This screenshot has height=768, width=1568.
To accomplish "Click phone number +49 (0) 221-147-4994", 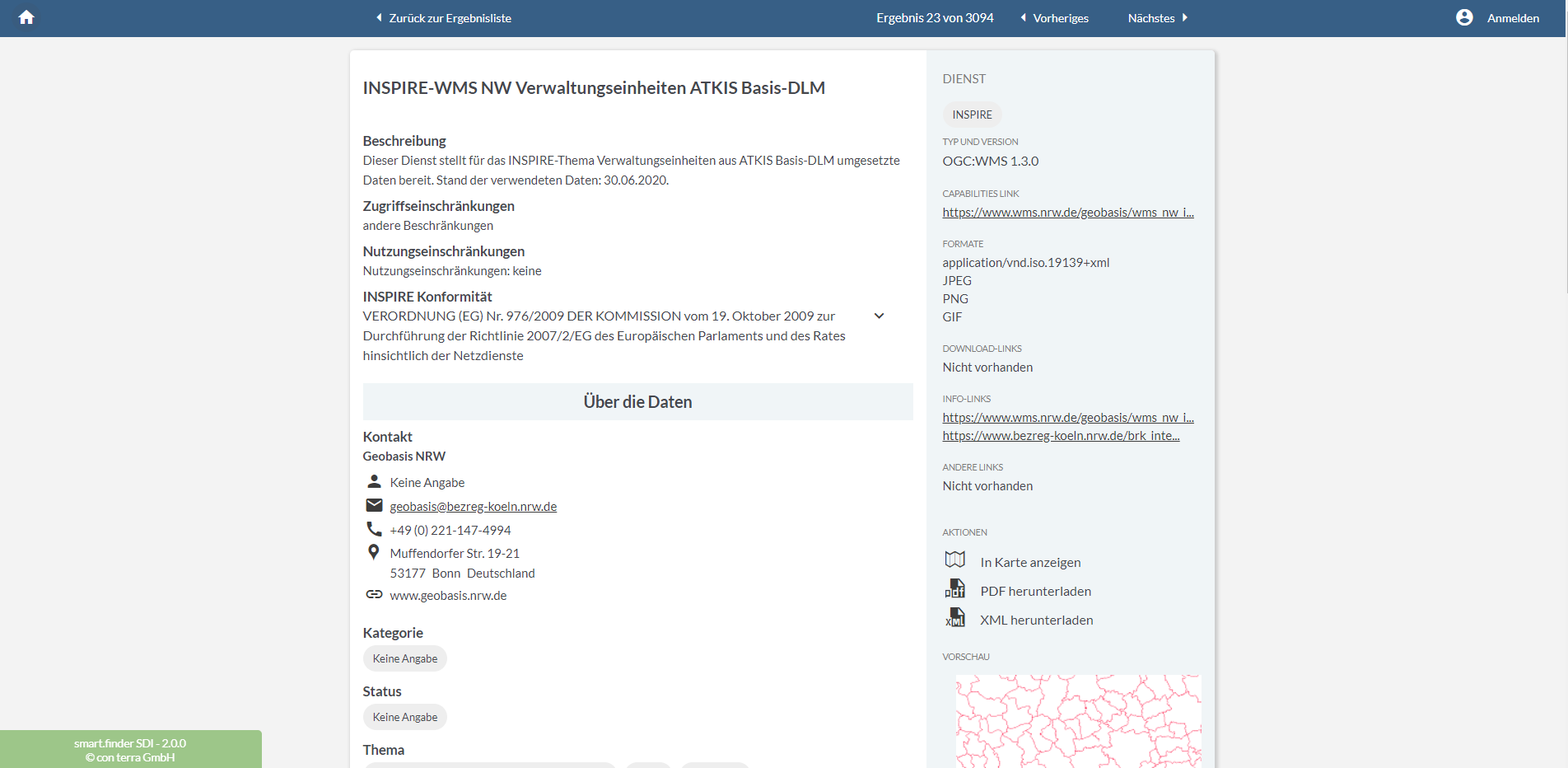I will [x=450, y=531].
